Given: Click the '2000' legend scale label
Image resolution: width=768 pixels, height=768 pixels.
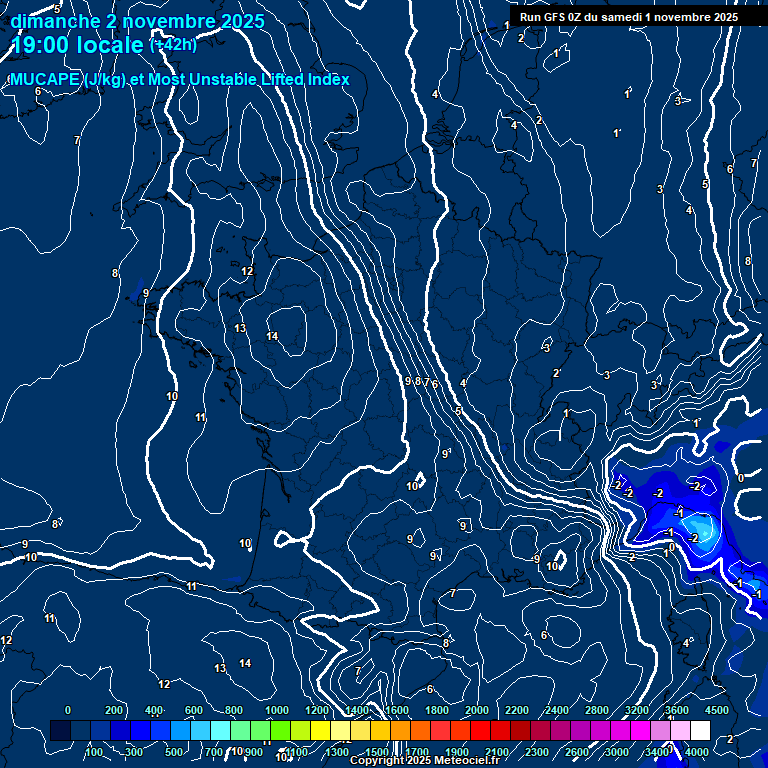Looking at the screenshot, I should coord(477,710).
